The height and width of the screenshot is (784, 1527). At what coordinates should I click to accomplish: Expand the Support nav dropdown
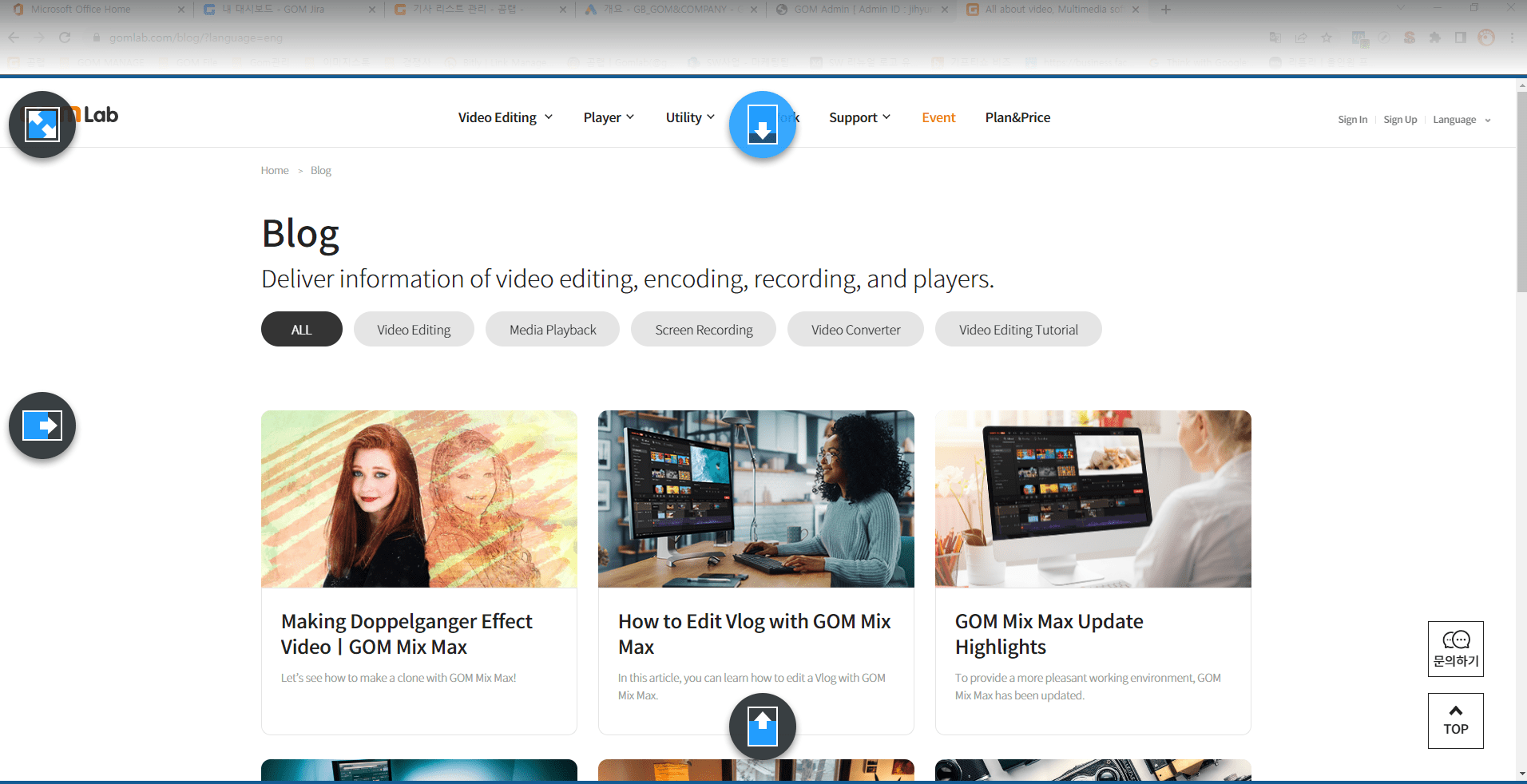[859, 117]
